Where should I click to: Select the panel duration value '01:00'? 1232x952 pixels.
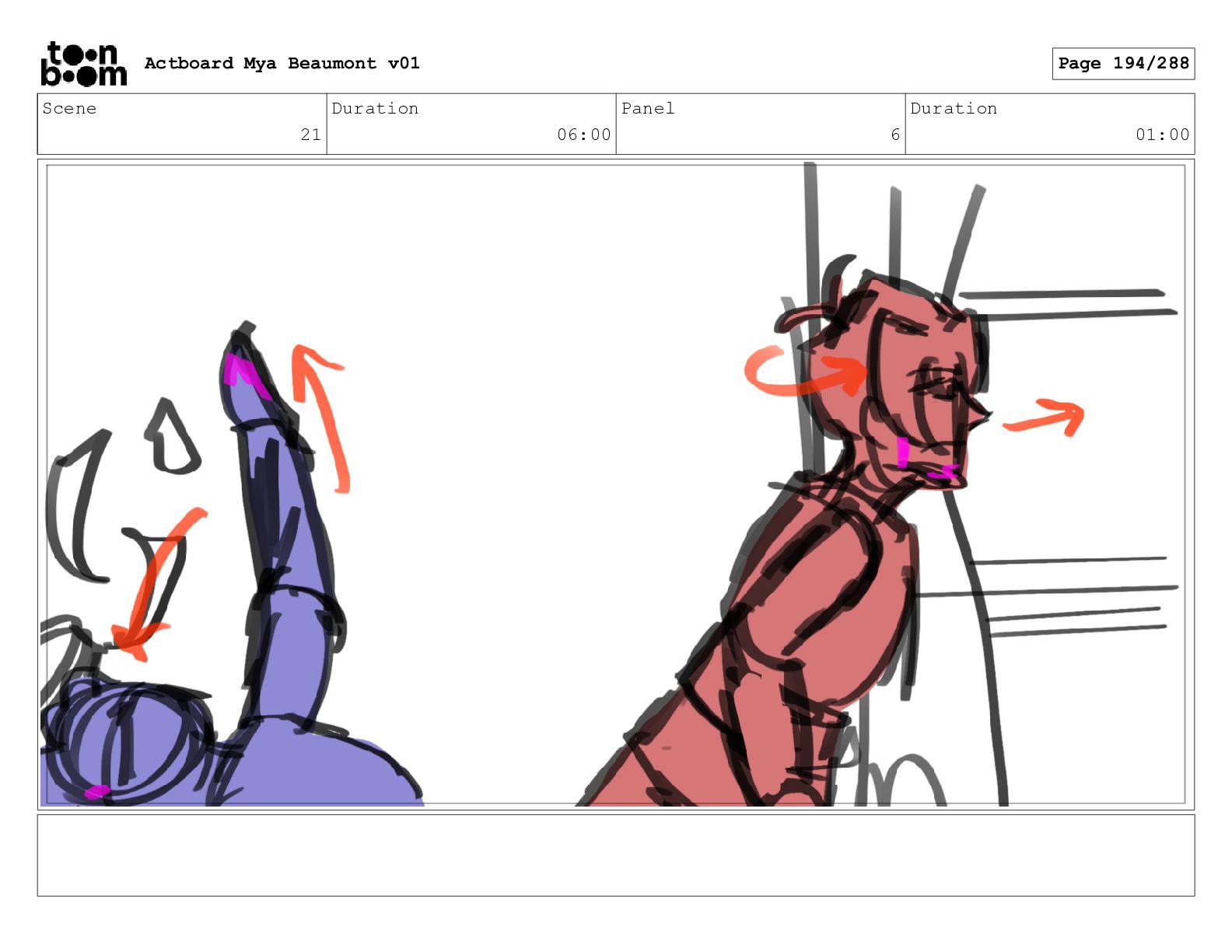[1162, 135]
